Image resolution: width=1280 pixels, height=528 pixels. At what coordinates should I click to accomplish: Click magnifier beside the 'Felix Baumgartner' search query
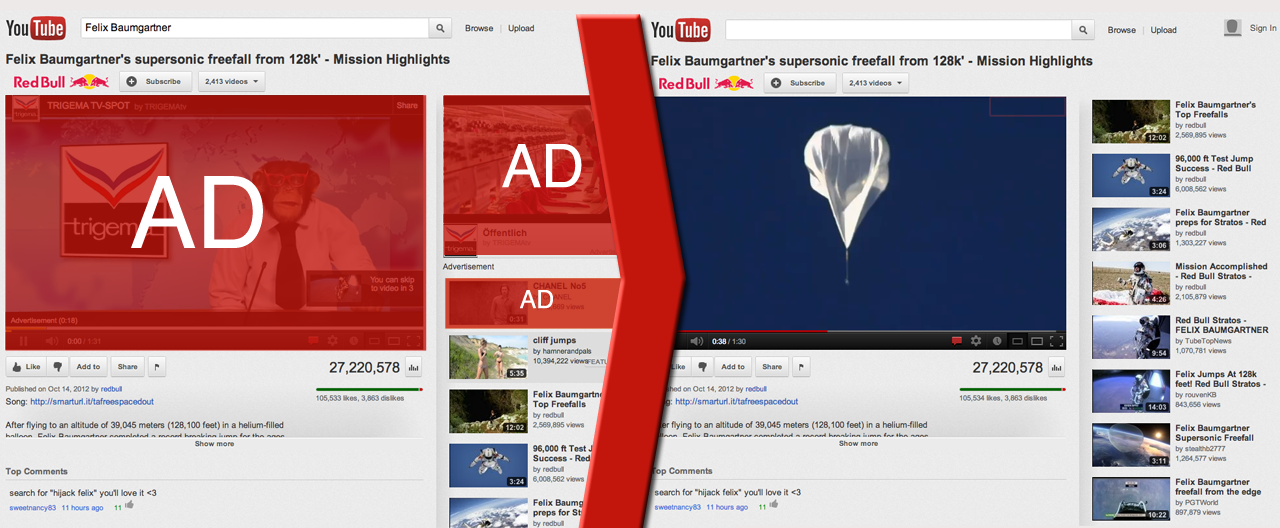(x=441, y=28)
